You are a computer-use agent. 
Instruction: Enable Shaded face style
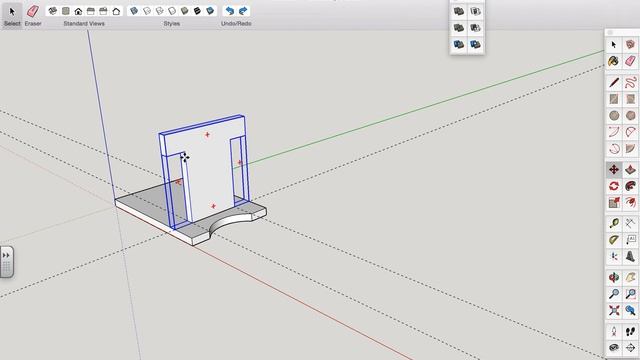184,11
